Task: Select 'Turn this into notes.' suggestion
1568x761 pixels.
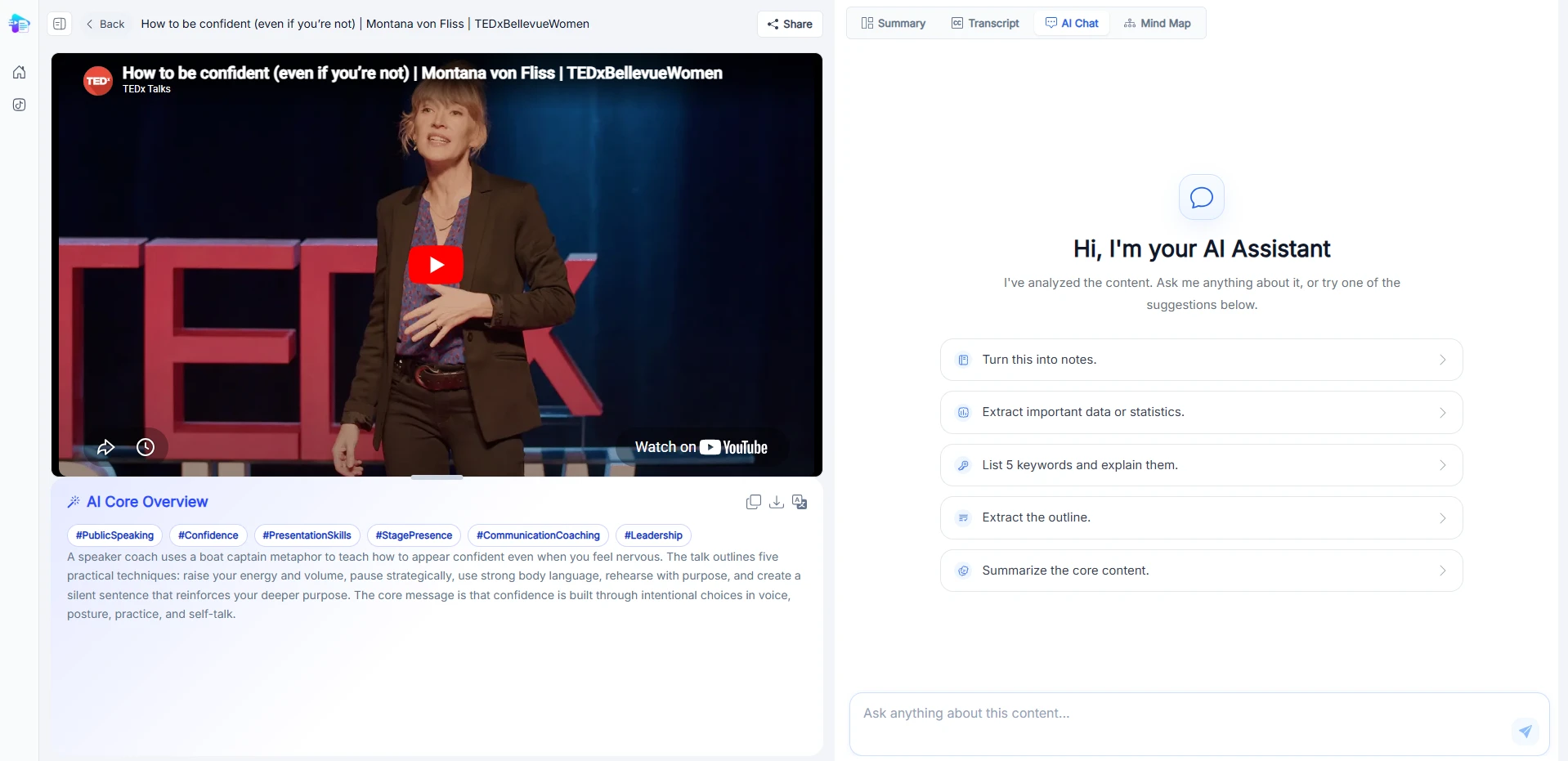Action: coord(1201,360)
